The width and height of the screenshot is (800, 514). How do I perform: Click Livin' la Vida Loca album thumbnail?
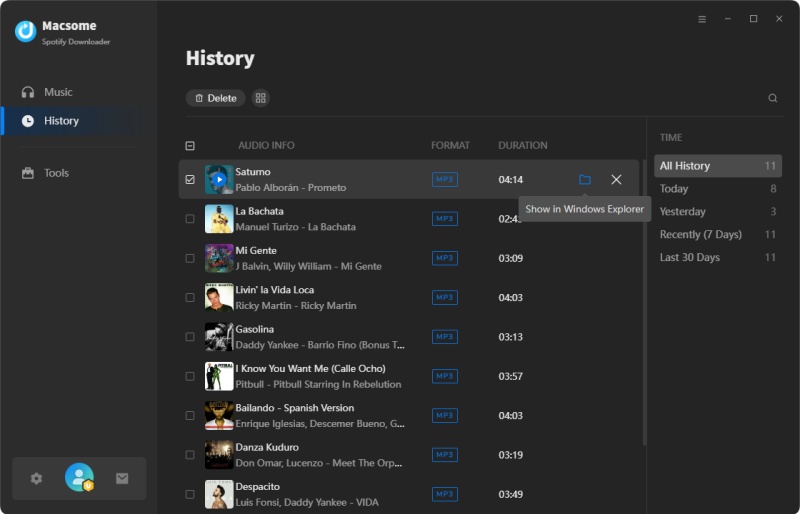click(219, 298)
